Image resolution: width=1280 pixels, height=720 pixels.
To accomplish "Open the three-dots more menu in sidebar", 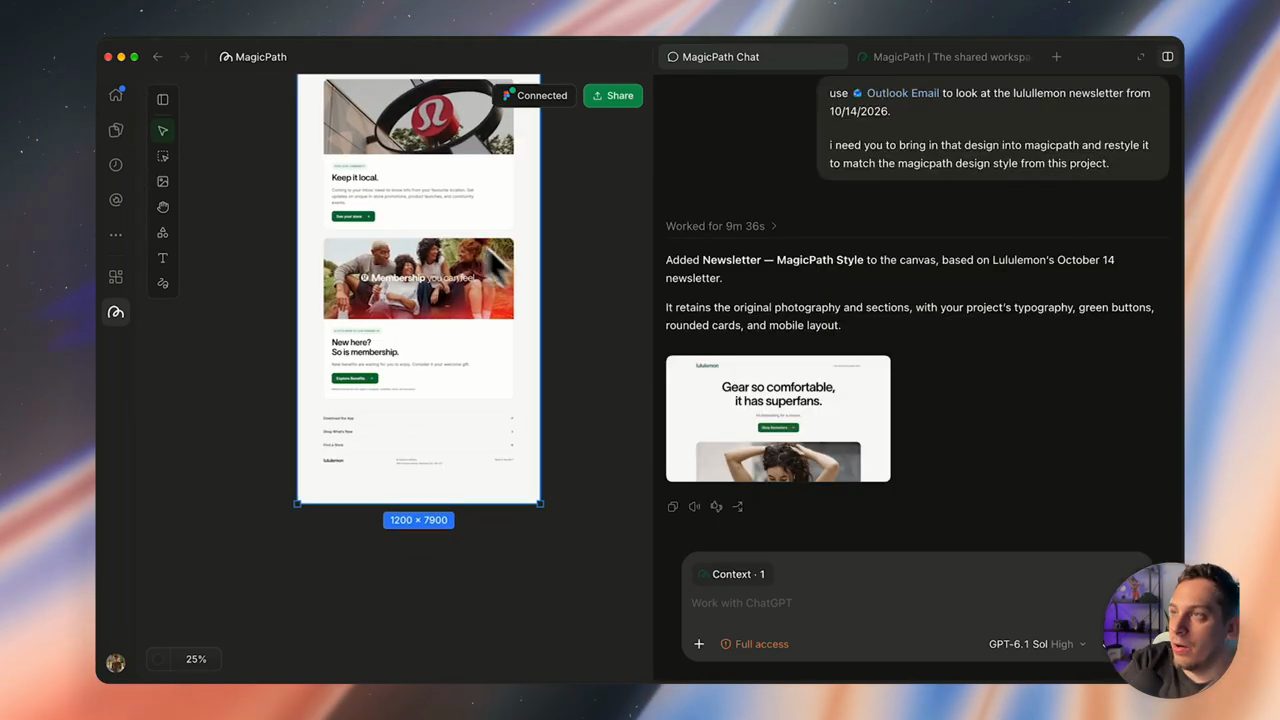I will 116,235.
